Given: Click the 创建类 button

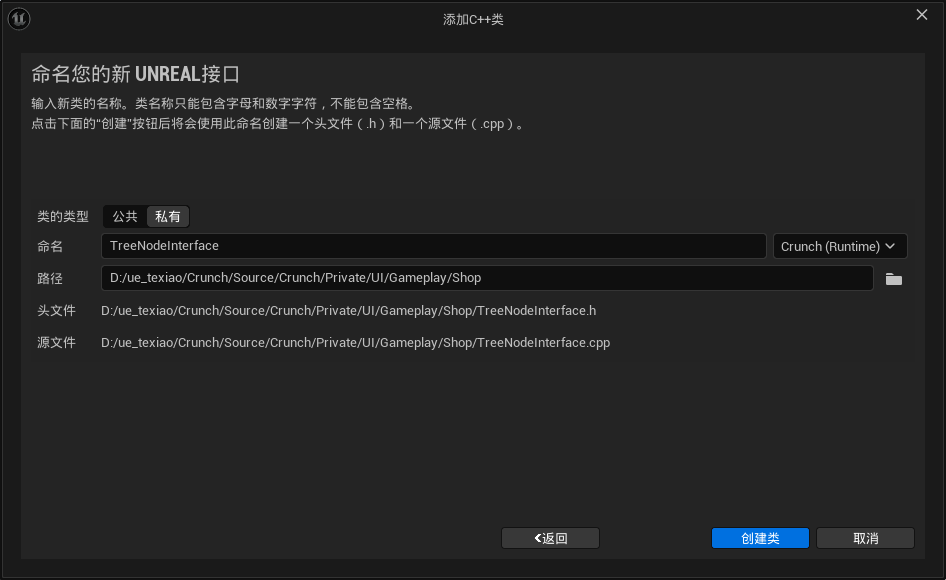Looking at the screenshot, I should (760, 538).
